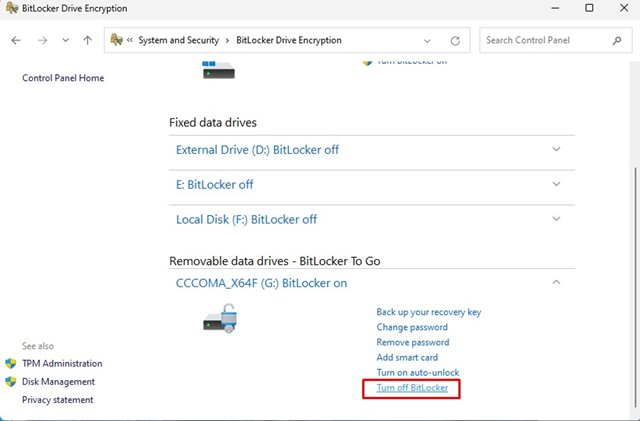Click the Back navigation arrow
The image size is (640, 421).
click(x=16, y=41)
